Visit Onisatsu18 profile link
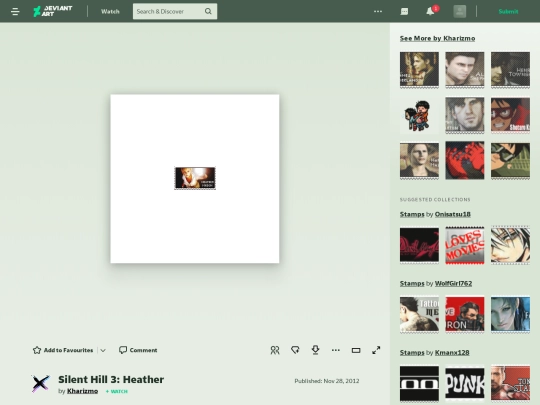The width and height of the screenshot is (540, 405). click(x=453, y=214)
